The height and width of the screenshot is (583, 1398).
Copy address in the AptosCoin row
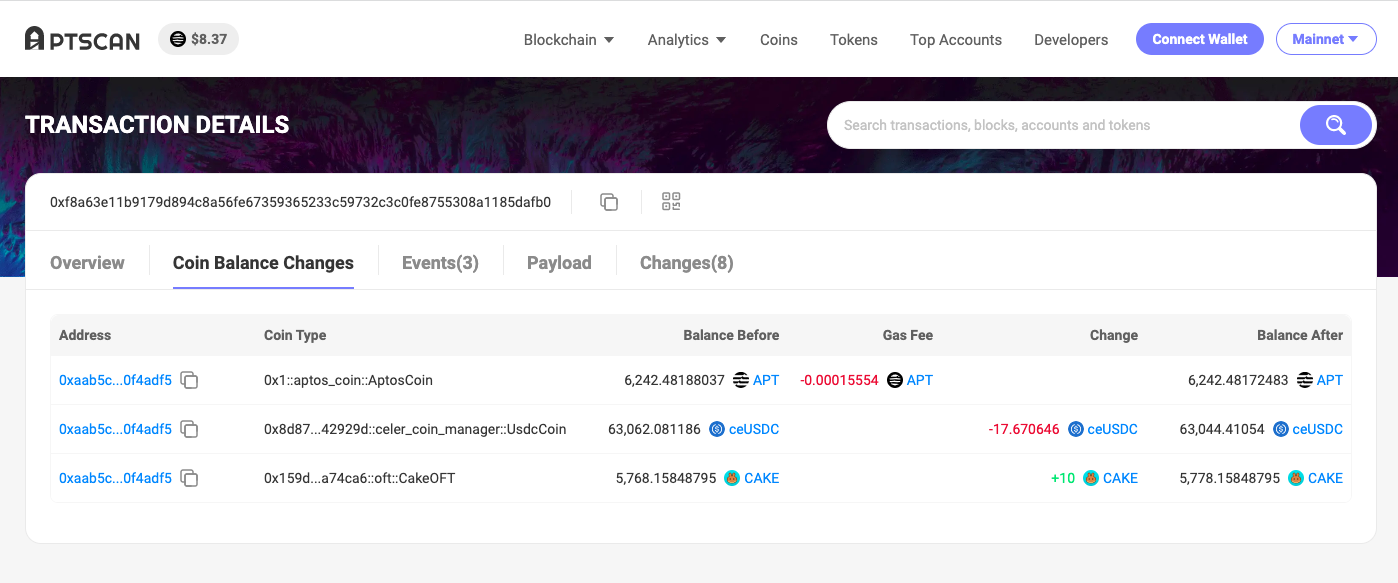point(189,380)
